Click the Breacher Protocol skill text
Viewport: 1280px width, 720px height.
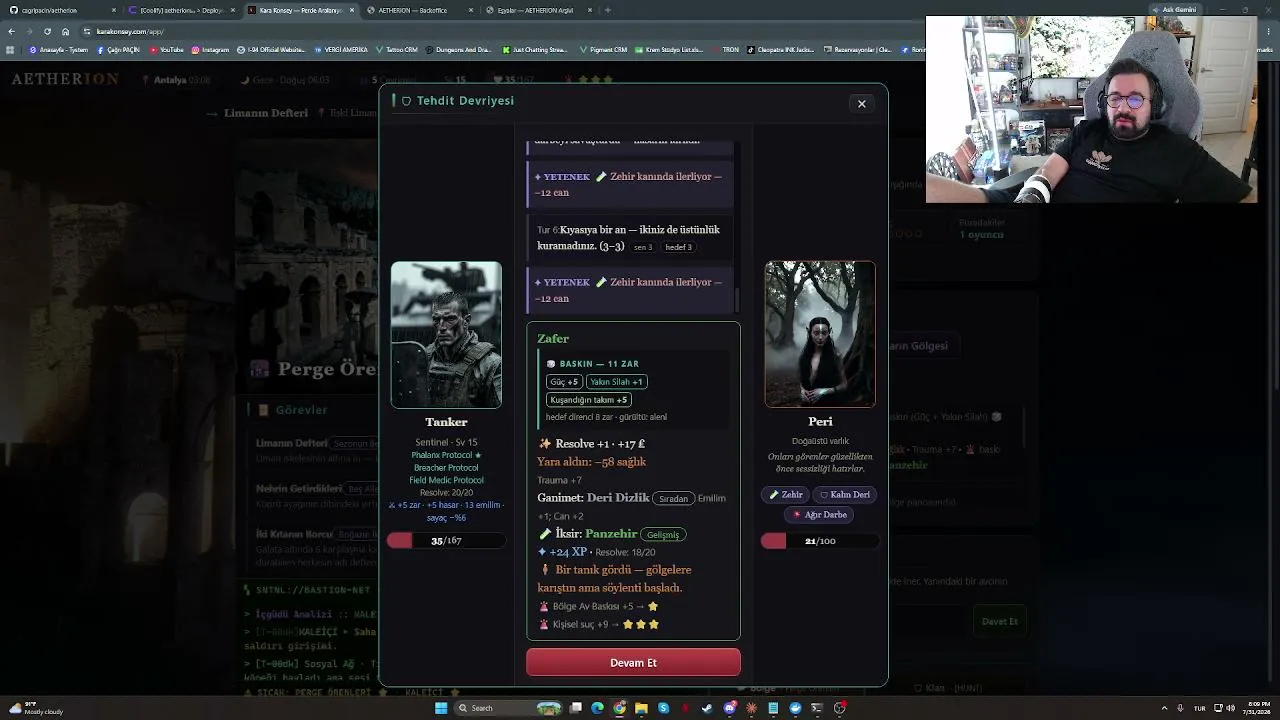click(446, 467)
